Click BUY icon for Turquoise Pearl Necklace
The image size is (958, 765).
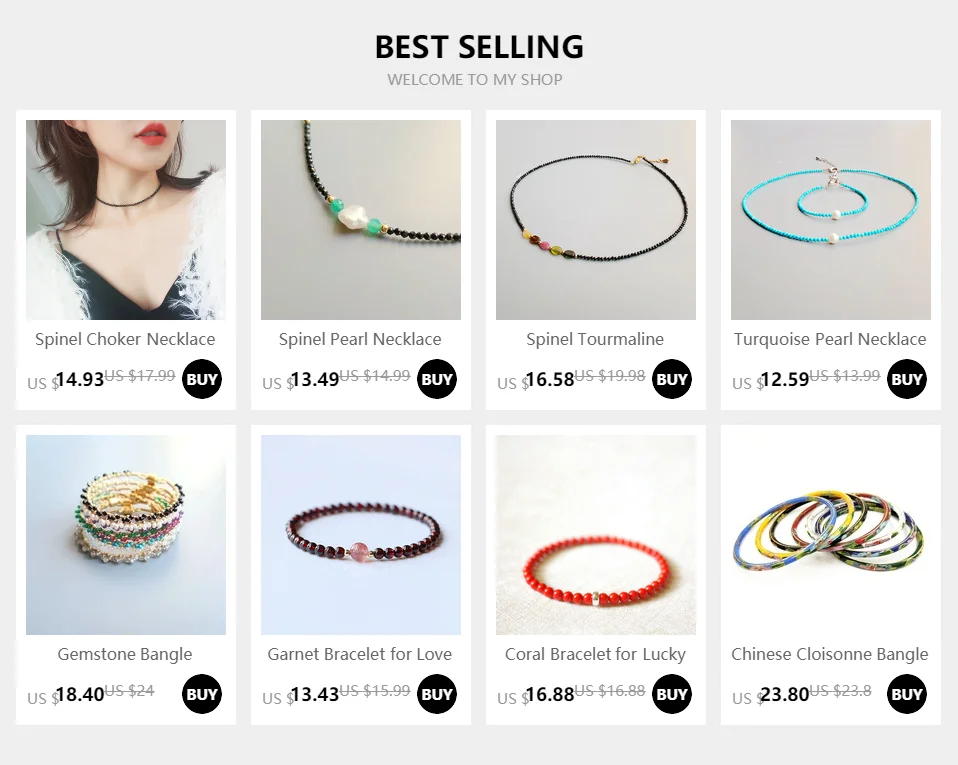pos(907,379)
